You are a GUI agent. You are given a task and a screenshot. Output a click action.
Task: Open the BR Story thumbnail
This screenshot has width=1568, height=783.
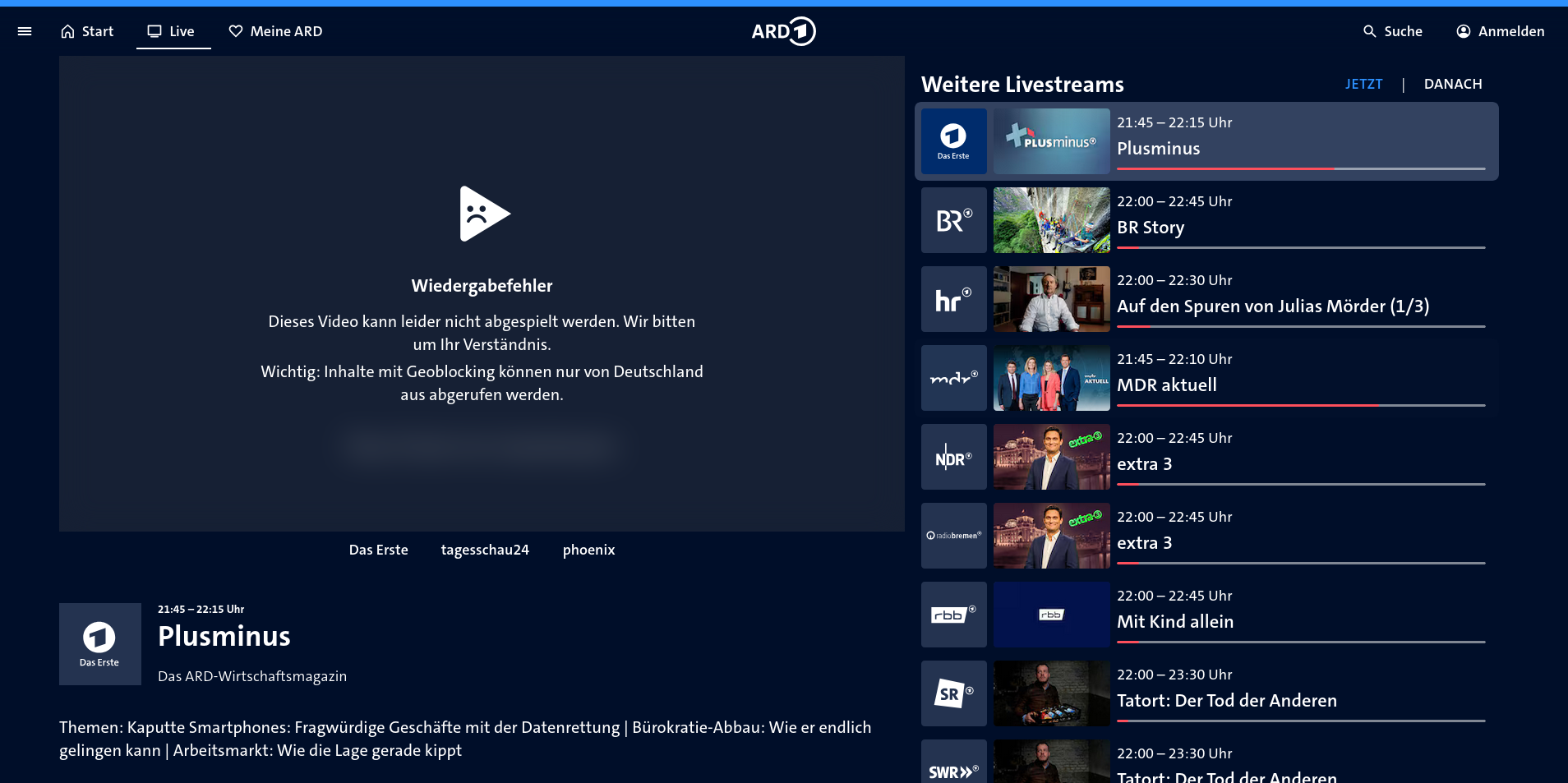1052,220
